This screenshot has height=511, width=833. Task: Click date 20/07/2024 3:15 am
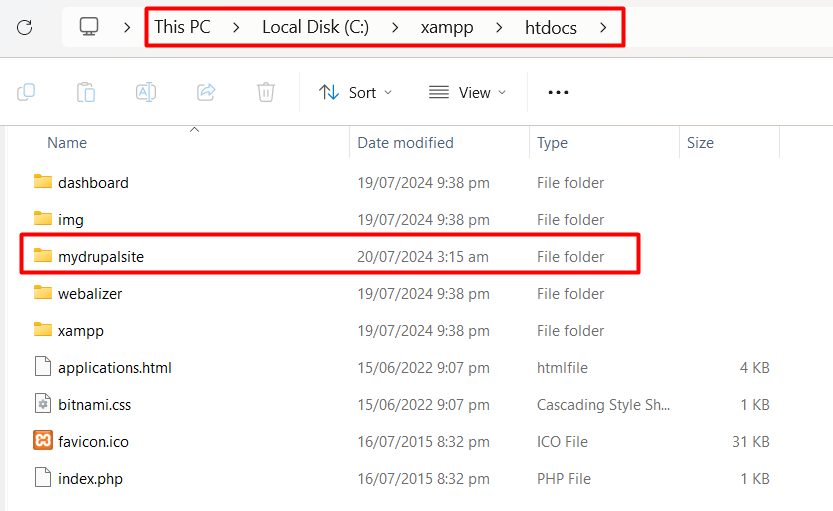click(x=423, y=257)
